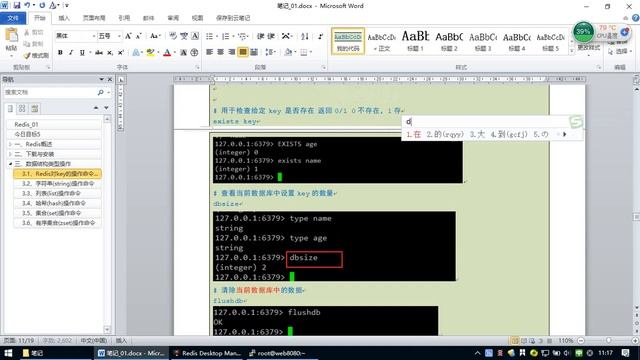Toggle italic formatting
The image size is (640, 360).
click(x=71, y=52)
